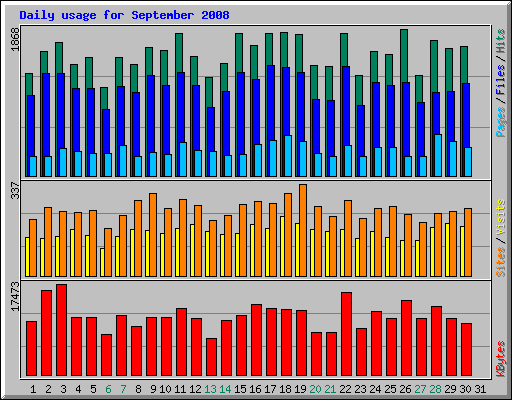Select the blue Files bar for day 6
Image resolution: width=512 pixels, height=400 pixels.
tap(106, 131)
